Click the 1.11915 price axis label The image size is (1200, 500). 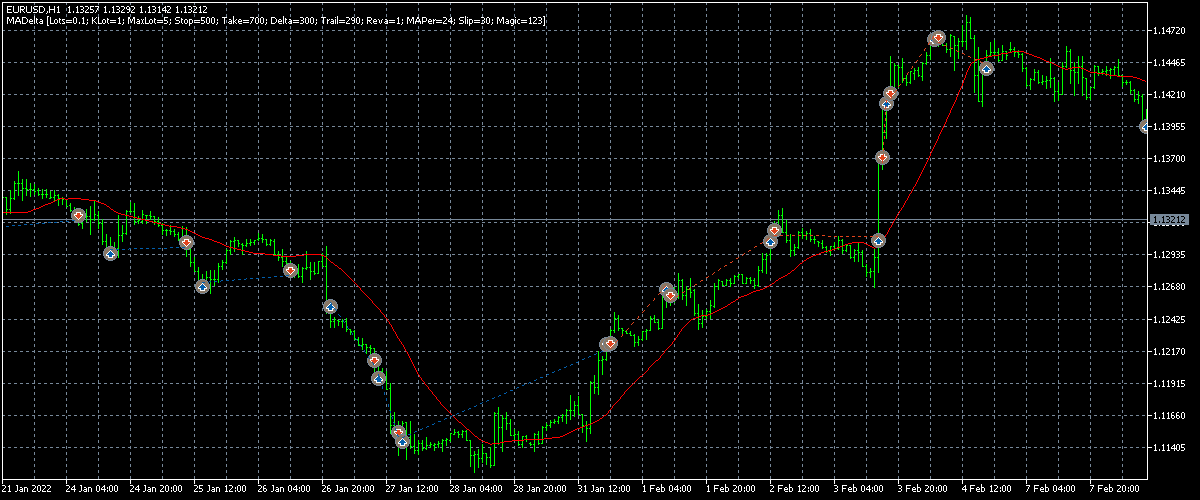pos(1169,384)
